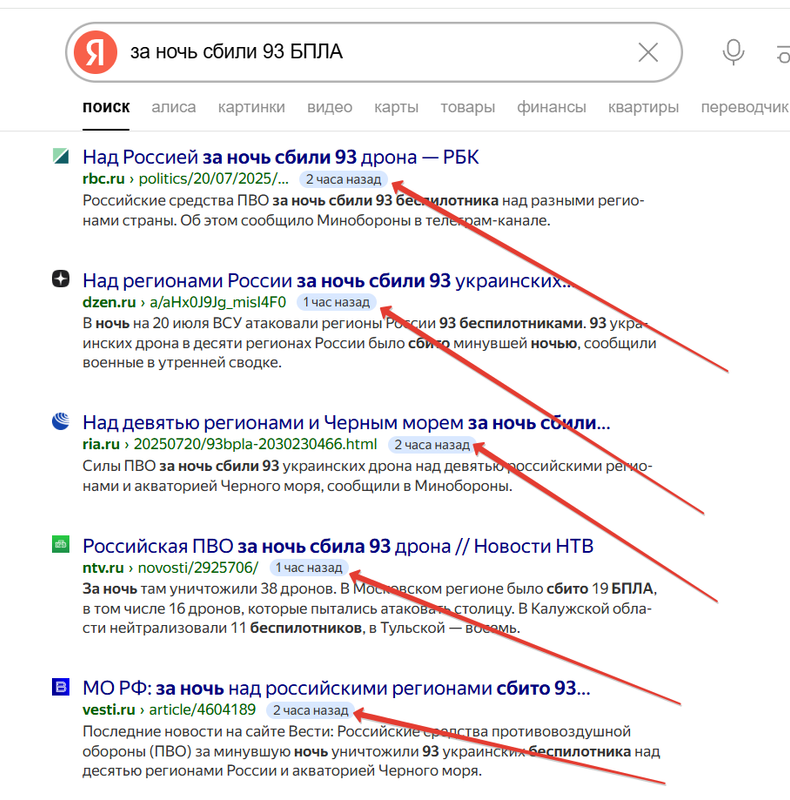Switch to the алиса tab
790x800 pixels.
[x=174, y=107]
